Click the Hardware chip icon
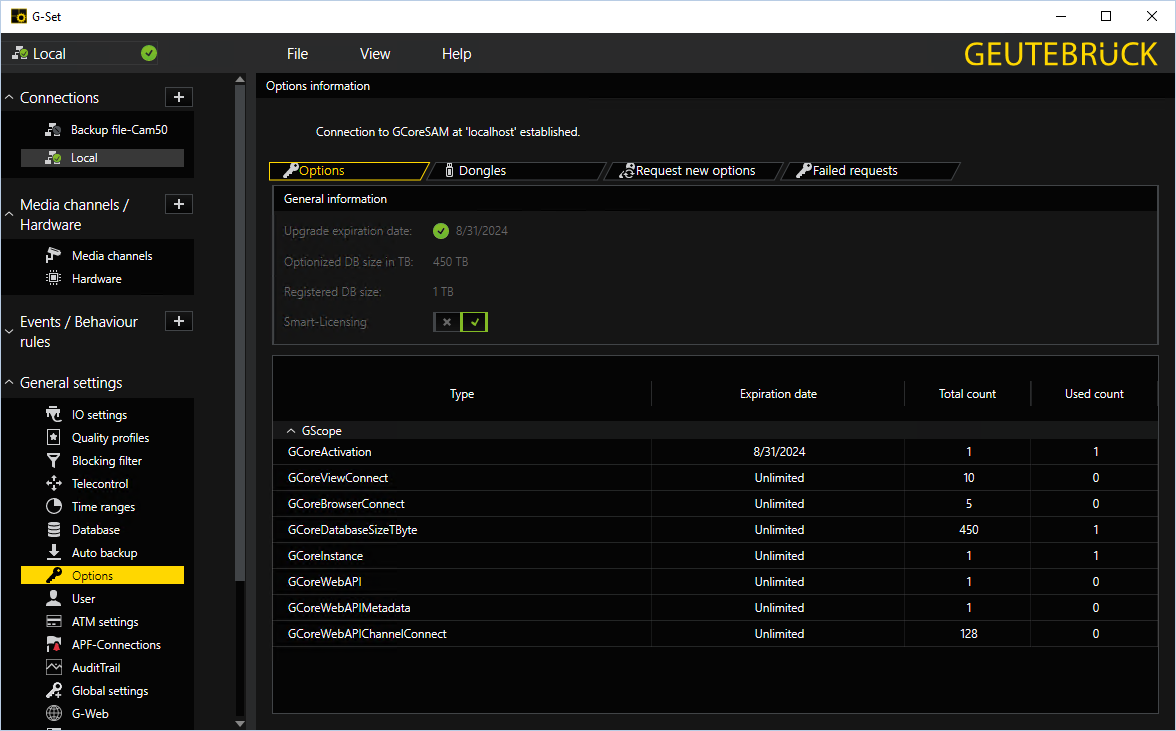The height and width of the screenshot is (731, 1176). pos(54,279)
